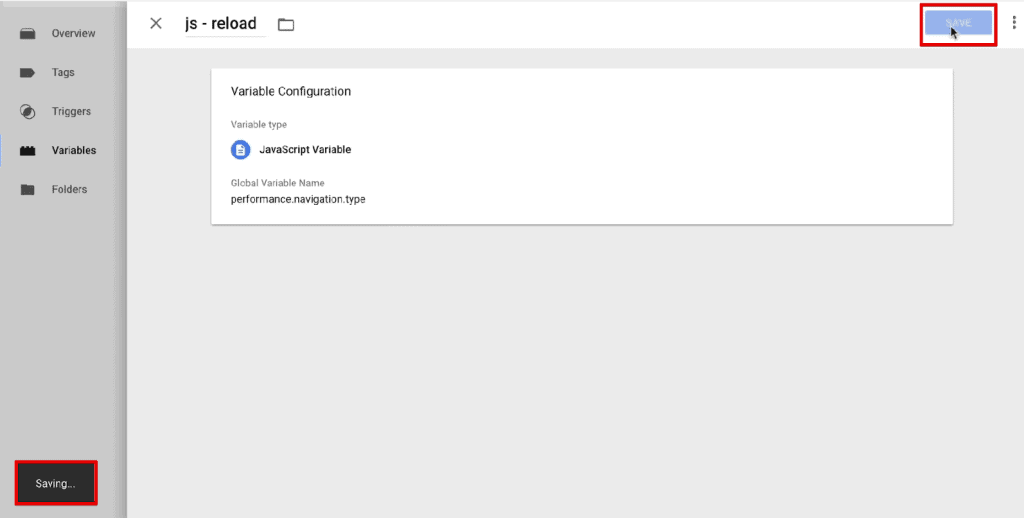This screenshot has width=1024, height=518.
Task: Open the three-dot more options menu
Action: pyautogui.click(x=1014, y=23)
